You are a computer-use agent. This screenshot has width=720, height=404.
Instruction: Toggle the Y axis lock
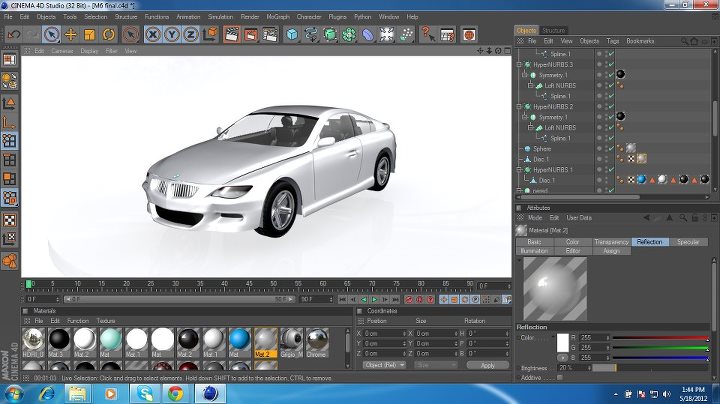(x=172, y=34)
